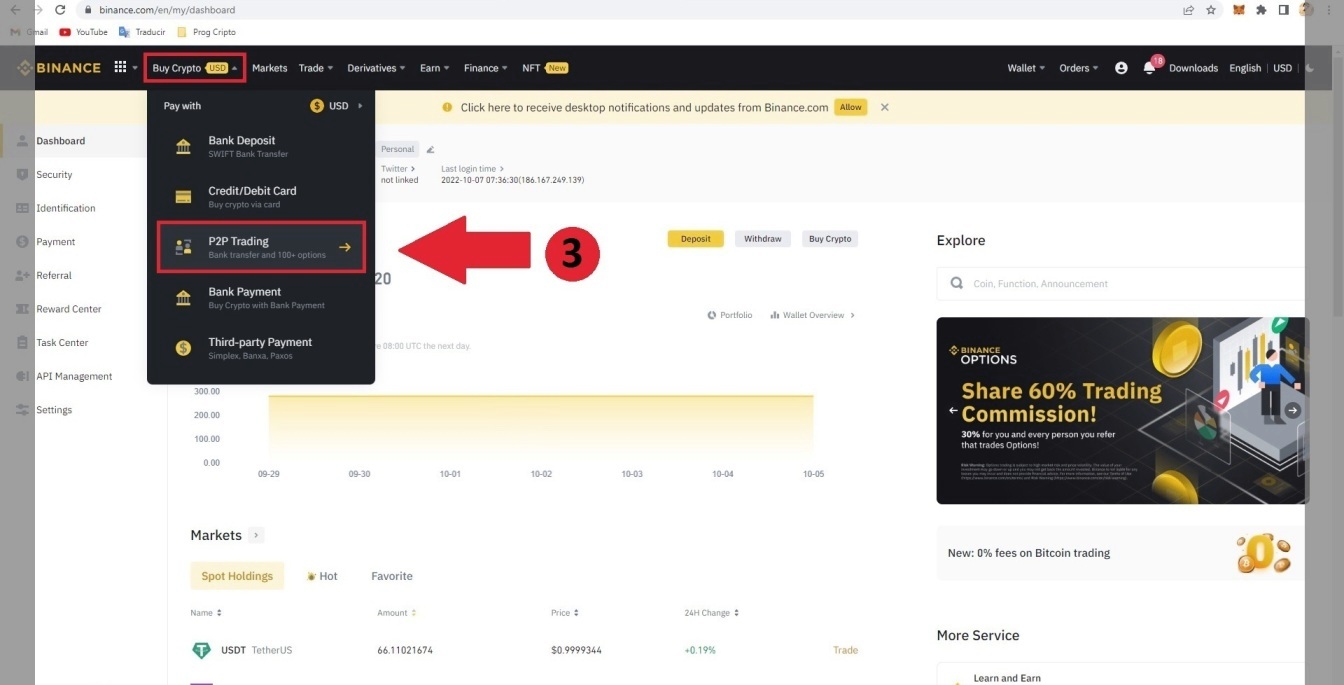Click Allow for desktop notifications
1344x685 pixels.
pyautogui.click(x=850, y=107)
